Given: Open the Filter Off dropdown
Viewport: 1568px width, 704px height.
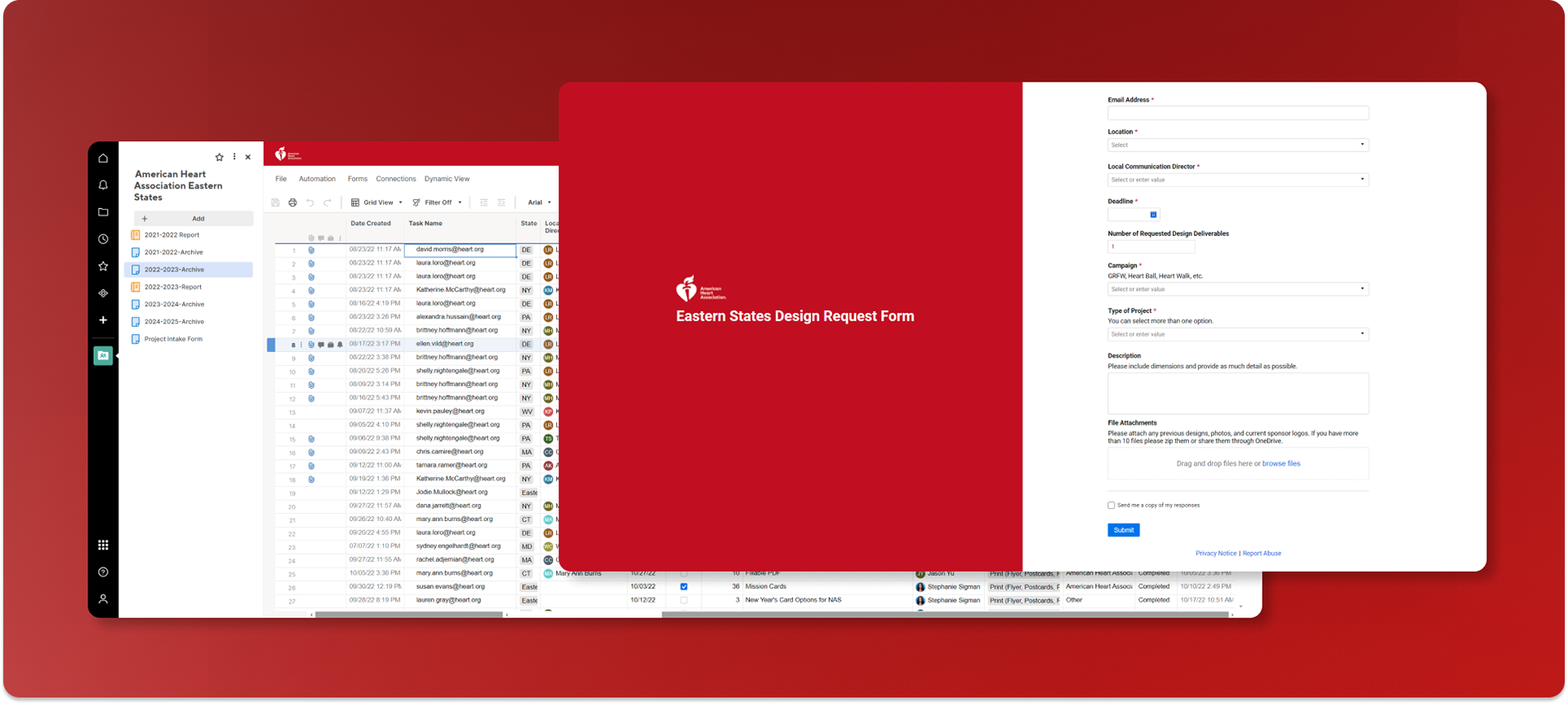Looking at the screenshot, I should click(x=438, y=203).
